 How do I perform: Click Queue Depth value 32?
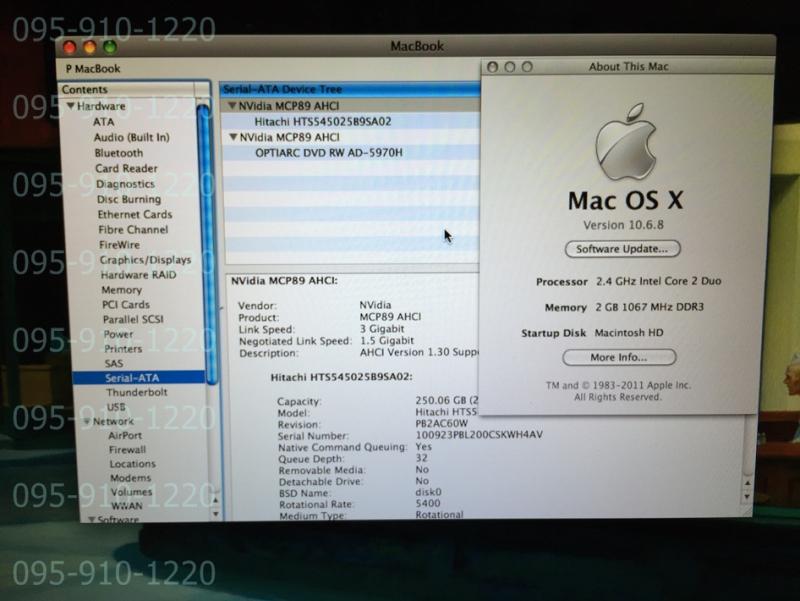click(421, 458)
